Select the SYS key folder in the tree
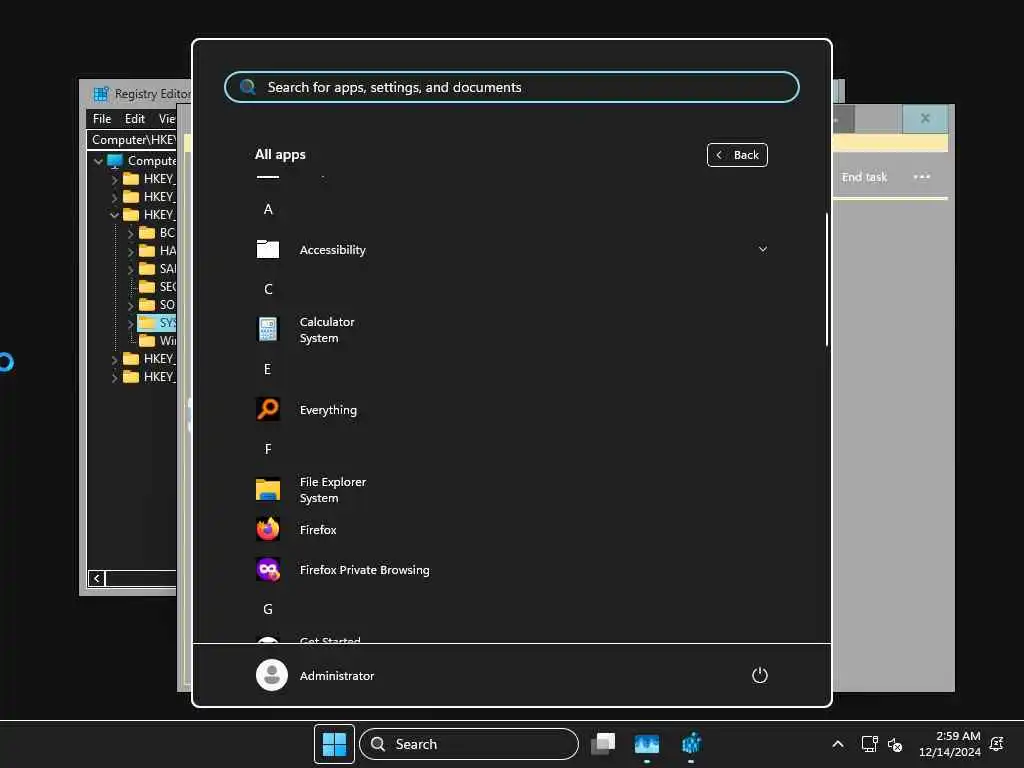This screenshot has width=1024, height=768. click(x=157, y=323)
